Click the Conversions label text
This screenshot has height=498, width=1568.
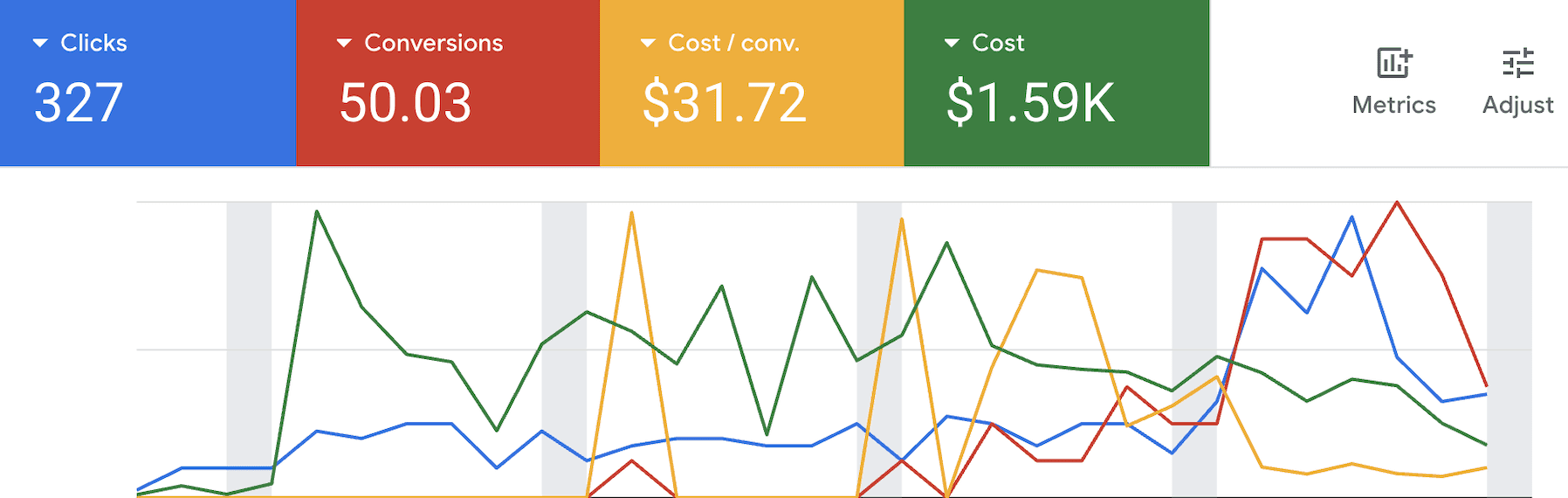434,43
